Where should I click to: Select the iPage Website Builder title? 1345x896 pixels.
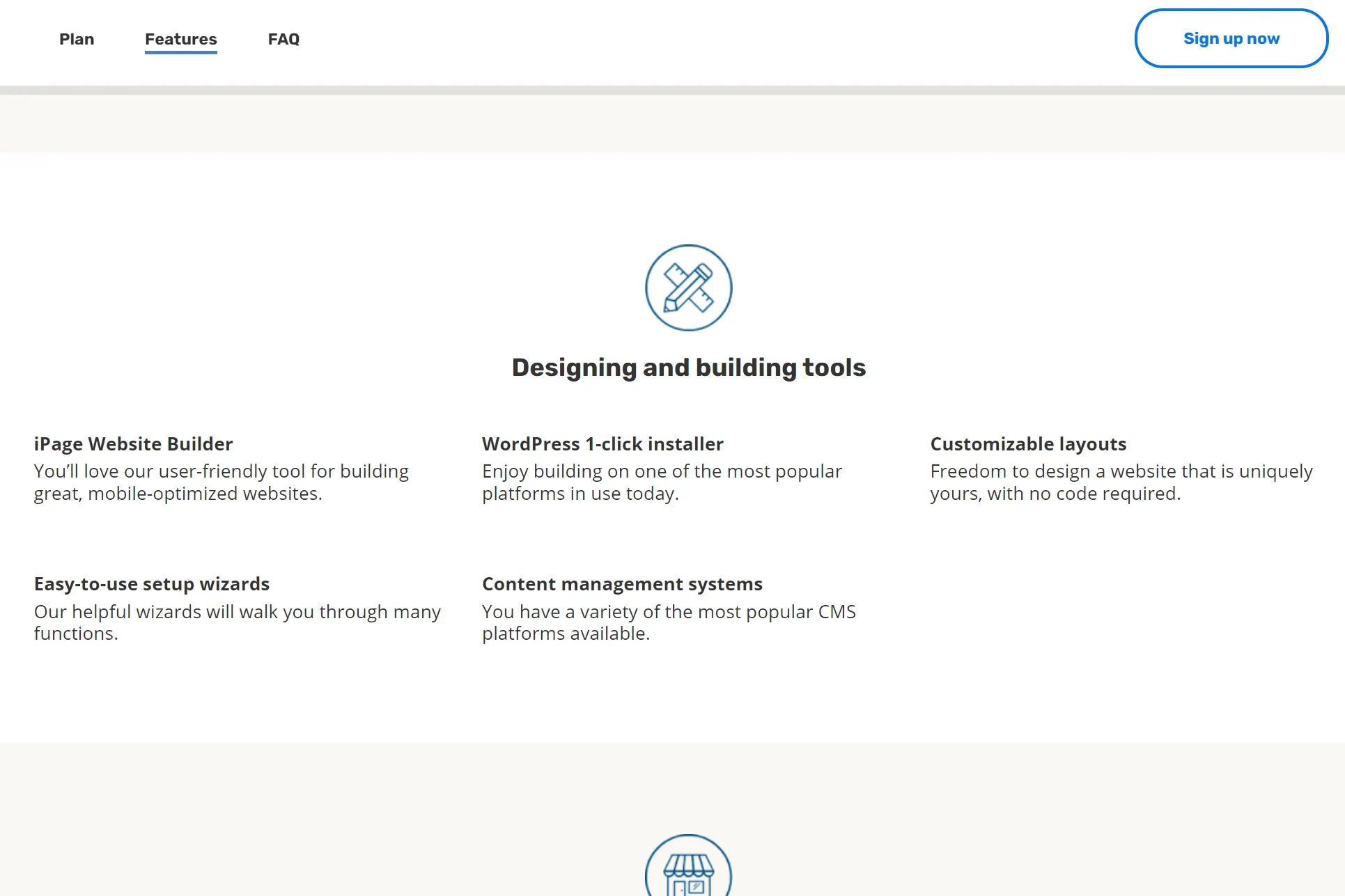pyautogui.click(x=133, y=444)
